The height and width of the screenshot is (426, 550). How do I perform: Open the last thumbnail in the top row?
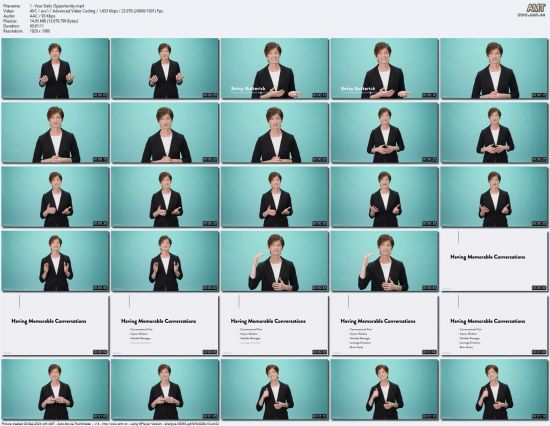(494, 68)
